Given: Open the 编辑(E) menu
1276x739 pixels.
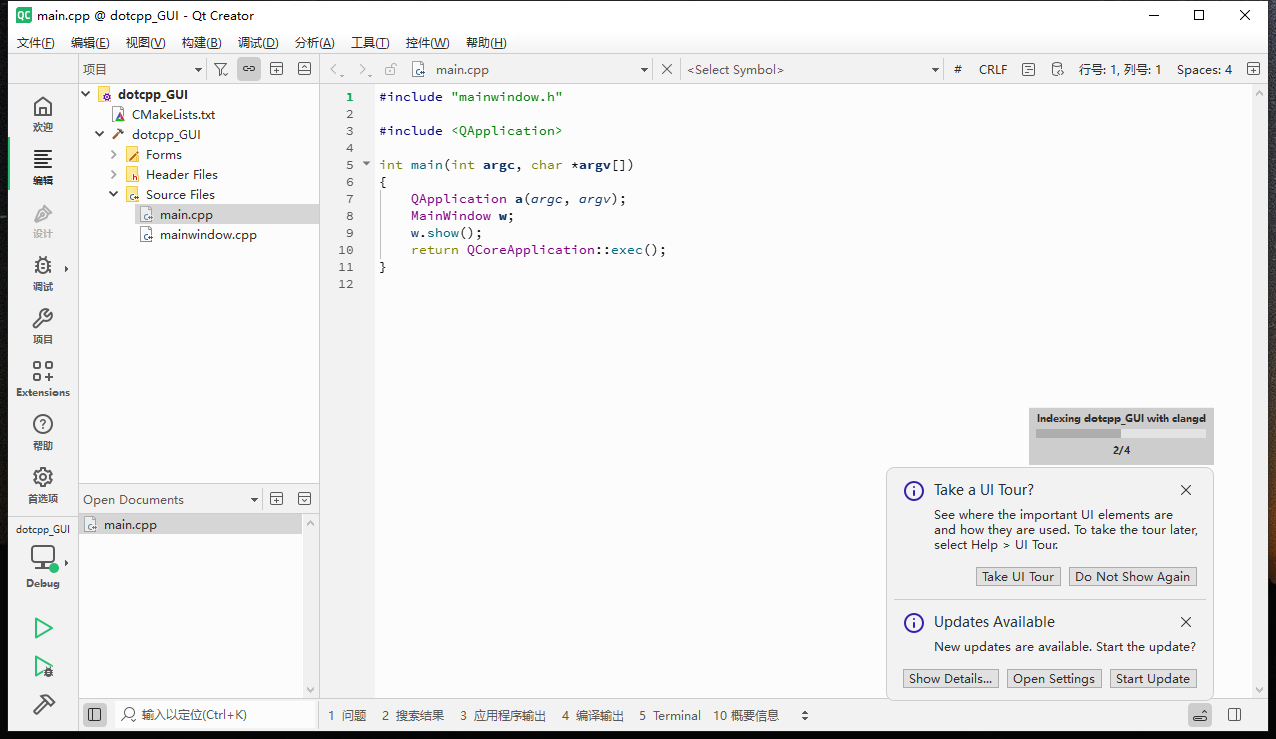Looking at the screenshot, I should pyautogui.click(x=90, y=43).
